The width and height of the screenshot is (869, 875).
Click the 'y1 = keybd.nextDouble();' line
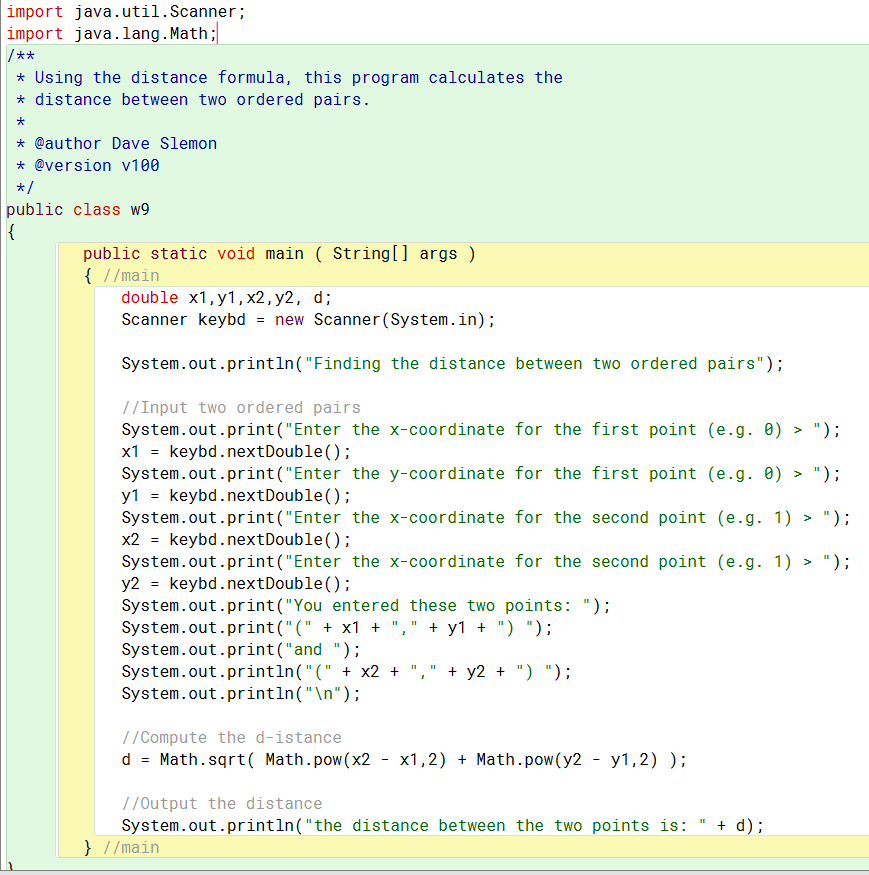pyautogui.click(x=237, y=496)
